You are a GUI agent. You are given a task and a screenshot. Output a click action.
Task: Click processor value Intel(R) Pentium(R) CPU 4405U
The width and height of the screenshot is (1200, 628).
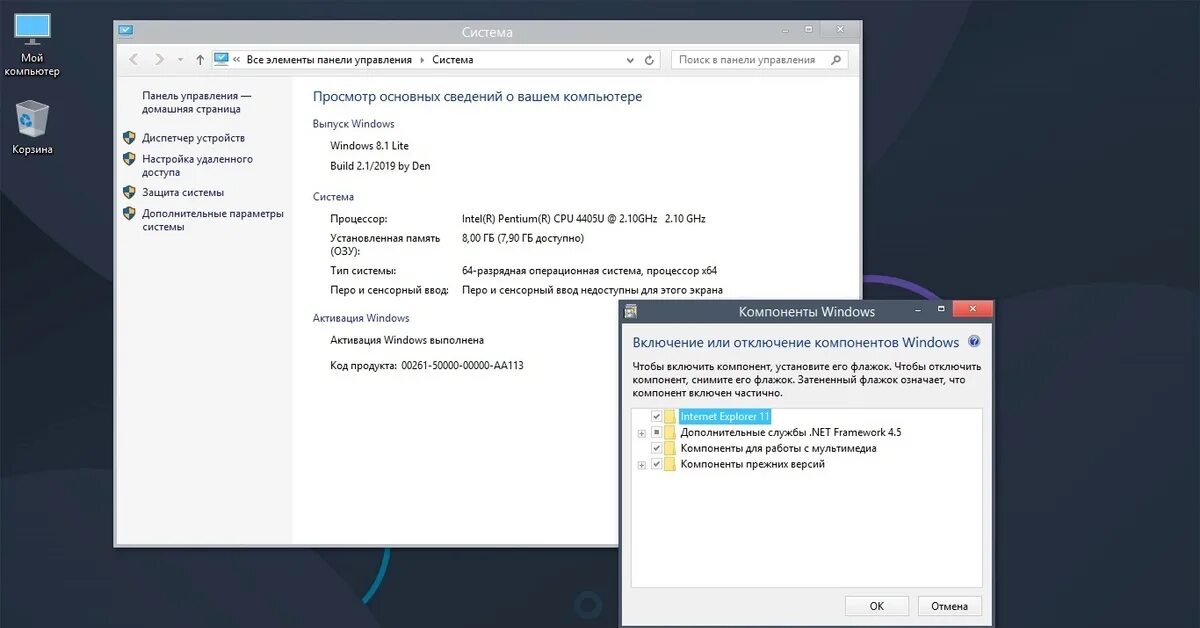584,218
